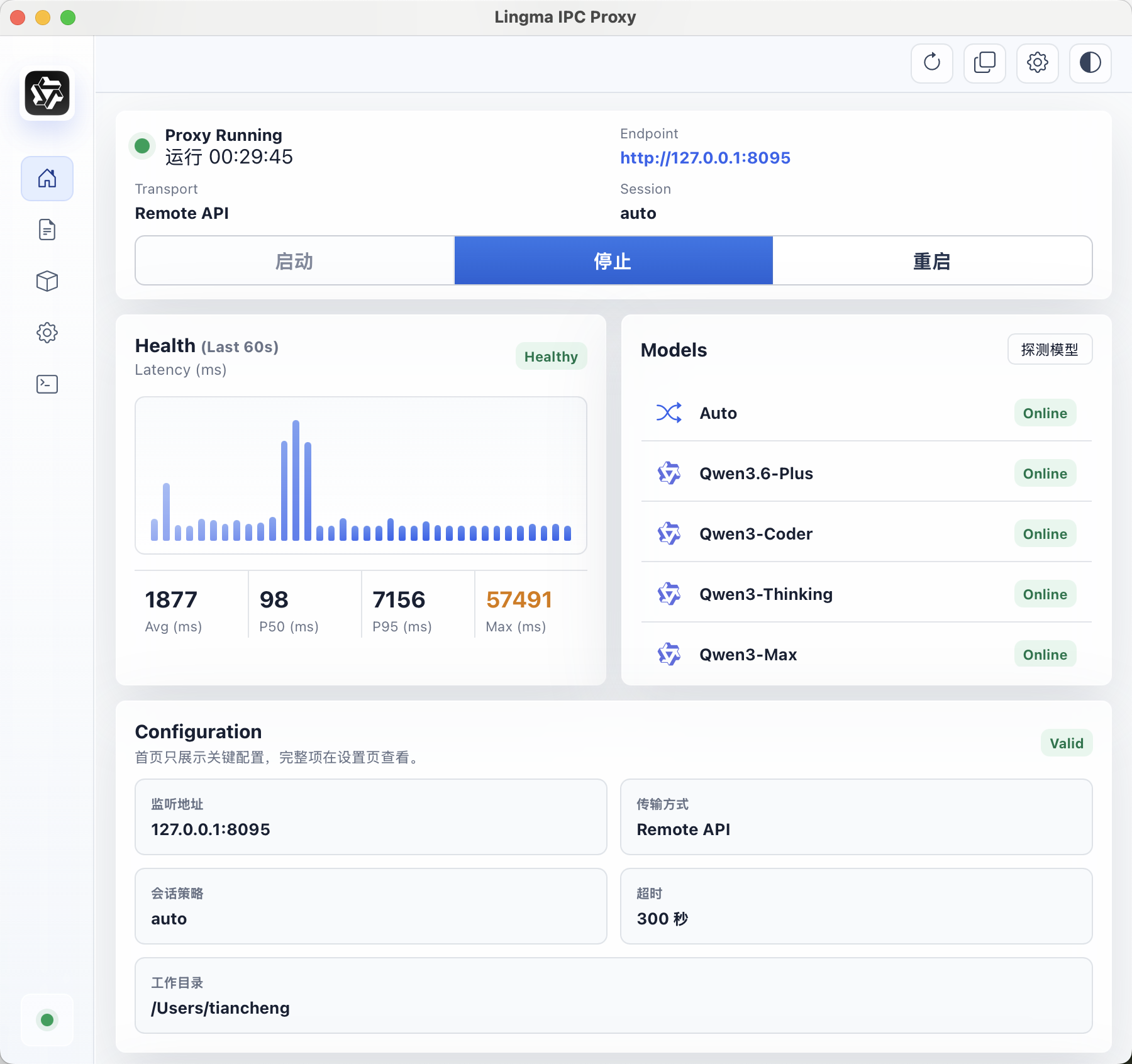
Task: Click the 57491 Max latency value
Action: (519, 600)
